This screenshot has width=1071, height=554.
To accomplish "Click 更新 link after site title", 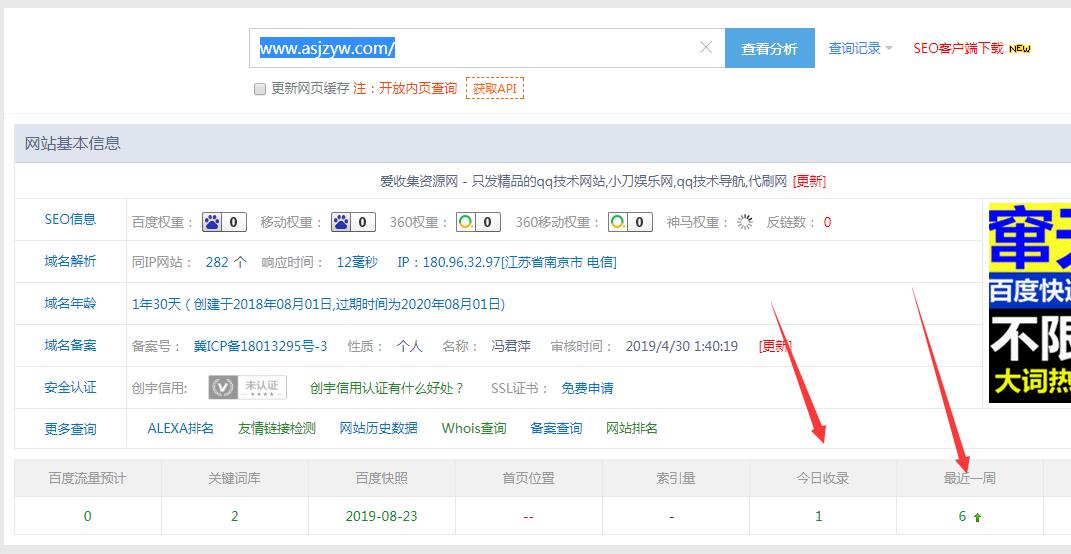I will pos(809,181).
